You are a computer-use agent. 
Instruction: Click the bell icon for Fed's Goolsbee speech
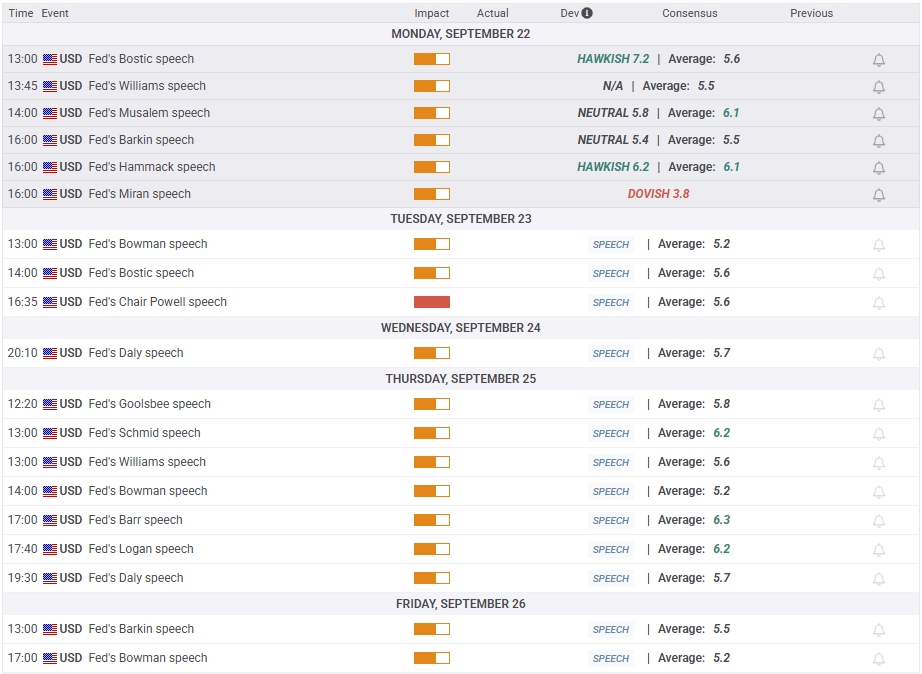[879, 405]
